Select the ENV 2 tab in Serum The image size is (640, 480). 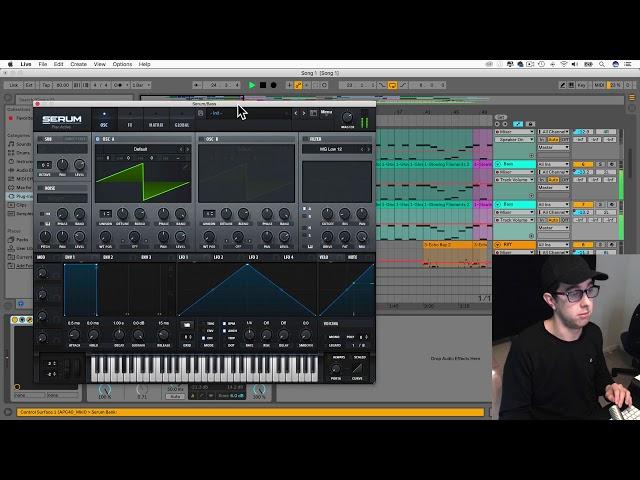point(108,257)
